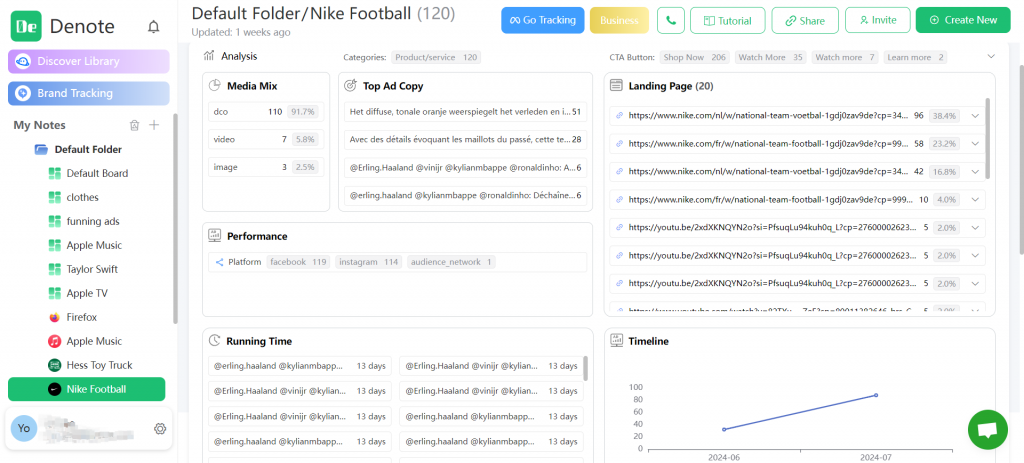Expand the 23.2% landing page row
The image size is (1024, 463).
click(x=976, y=144)
